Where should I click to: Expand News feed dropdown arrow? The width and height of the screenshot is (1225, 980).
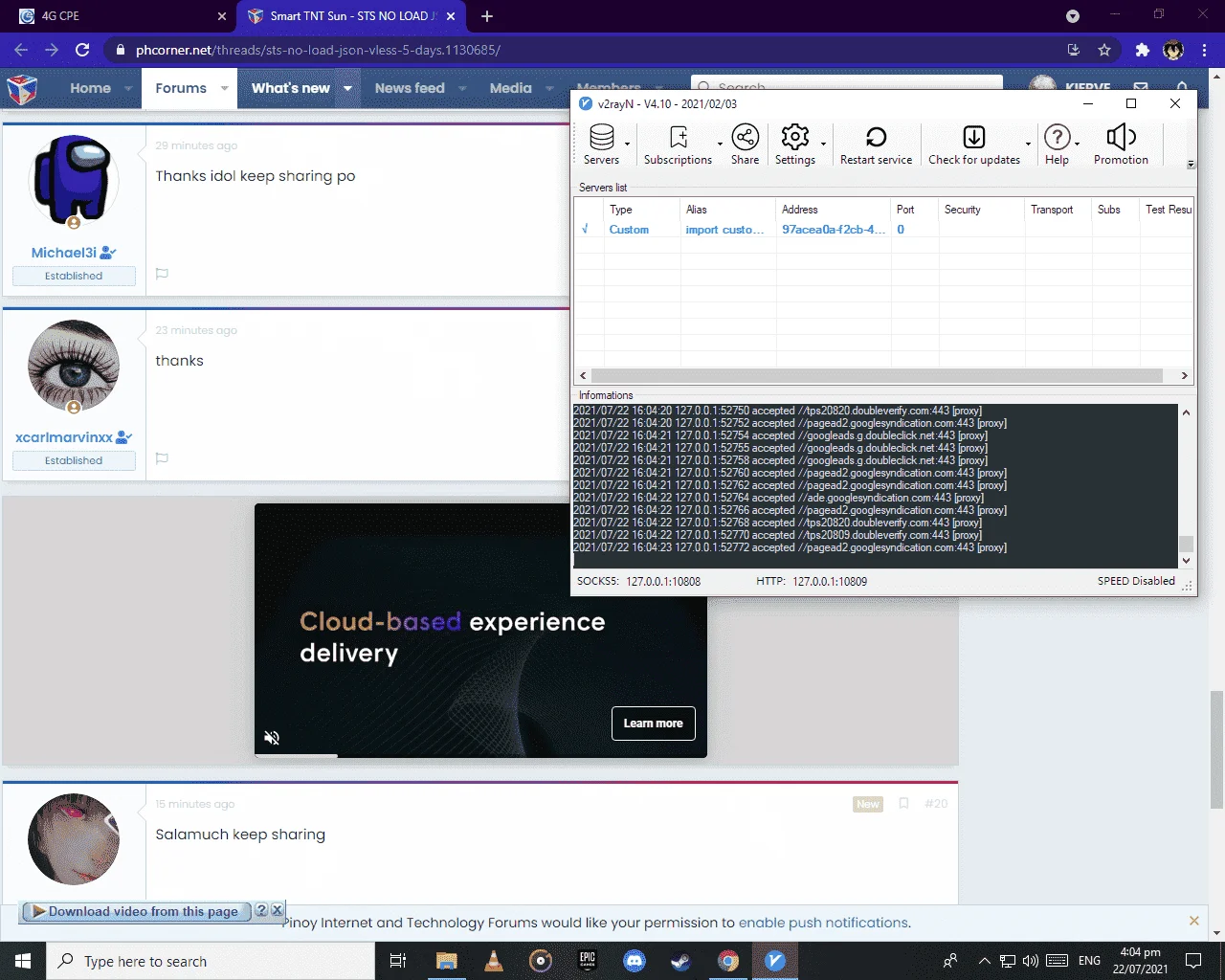coord(462,88)
